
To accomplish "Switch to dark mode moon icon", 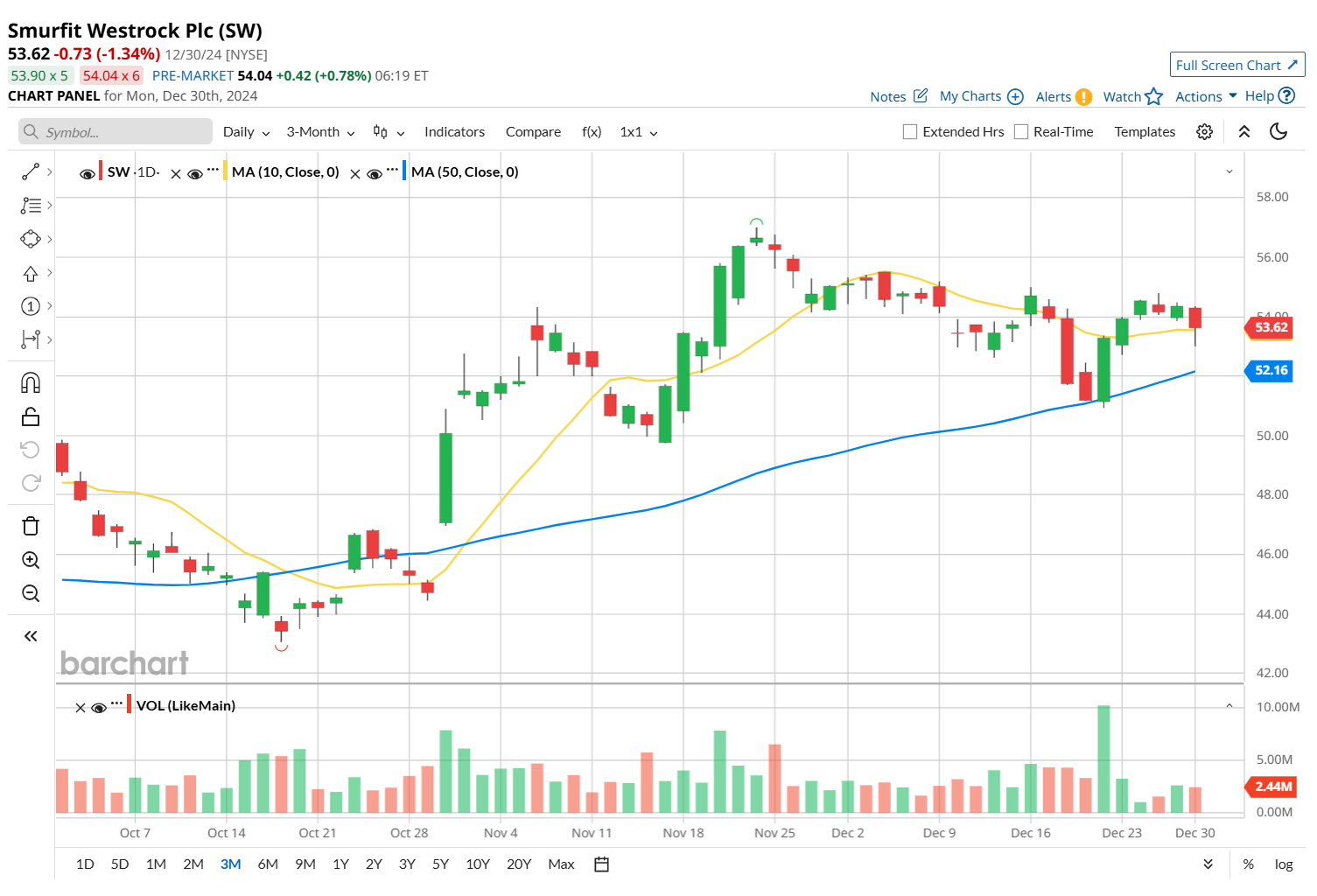I will [1278, 132].
